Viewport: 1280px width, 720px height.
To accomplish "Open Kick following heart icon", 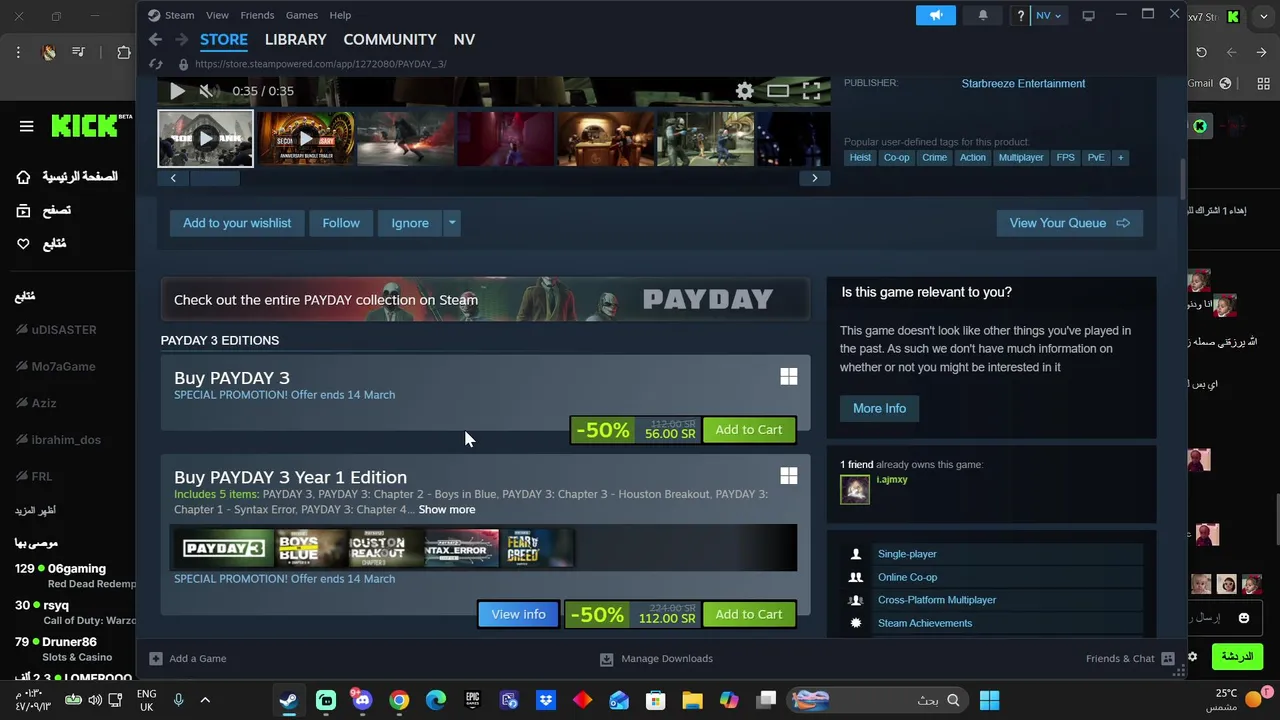I will tap(23, 244).
